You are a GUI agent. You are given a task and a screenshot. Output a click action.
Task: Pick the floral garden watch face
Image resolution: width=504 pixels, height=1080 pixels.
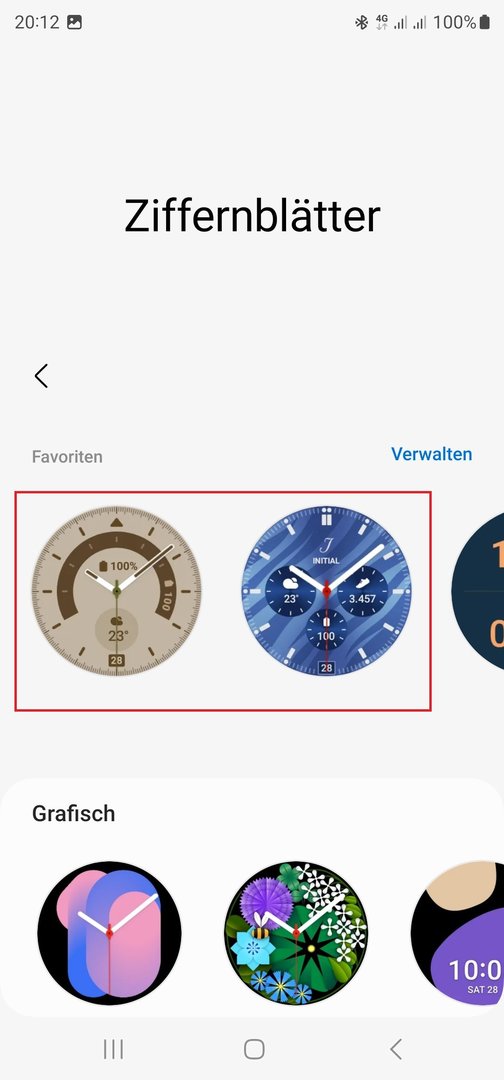coord(296,933)
